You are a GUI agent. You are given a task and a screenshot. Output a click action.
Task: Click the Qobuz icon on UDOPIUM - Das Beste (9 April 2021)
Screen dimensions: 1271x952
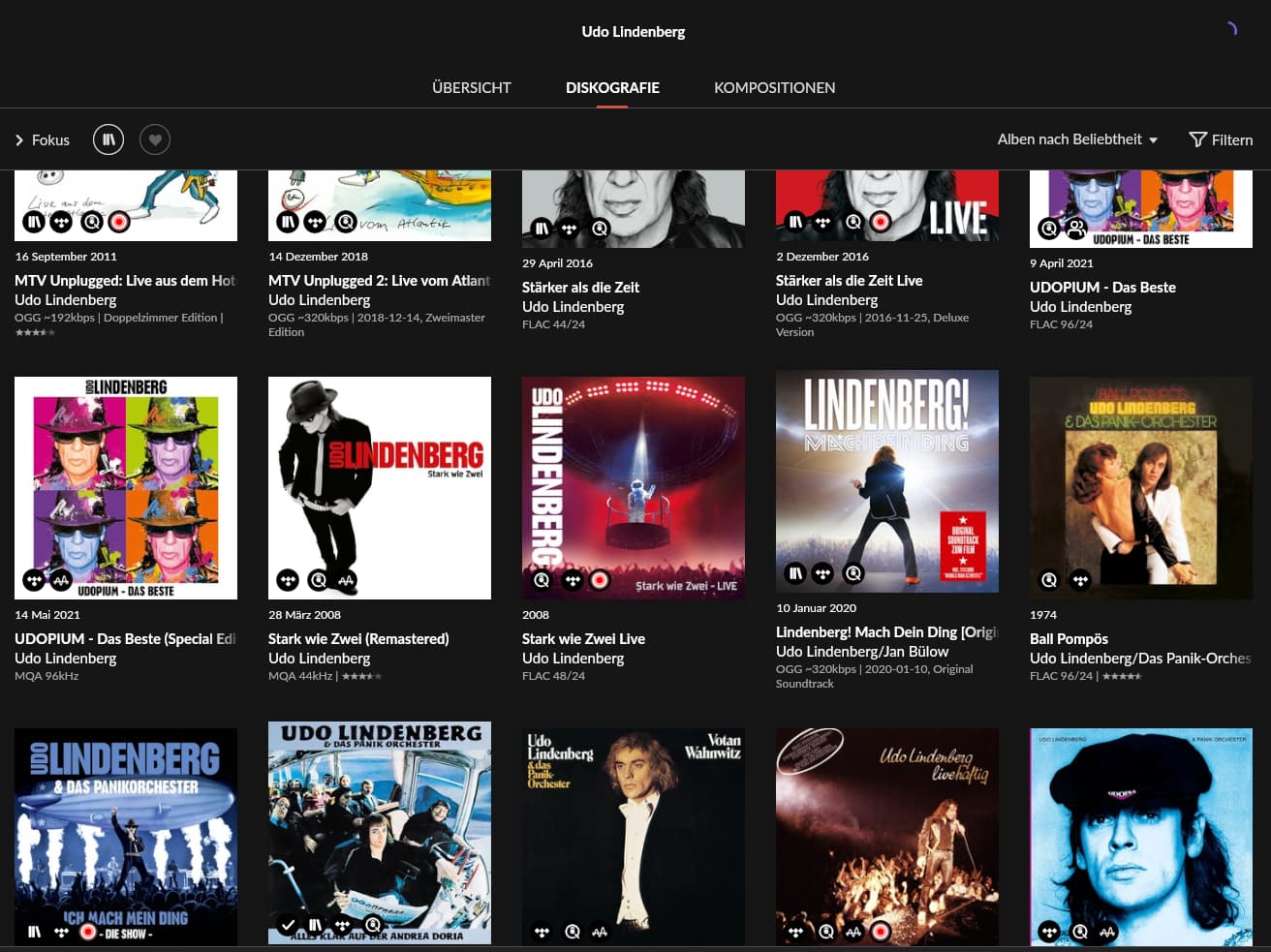pyautogui.click(x=1049, y=229)
